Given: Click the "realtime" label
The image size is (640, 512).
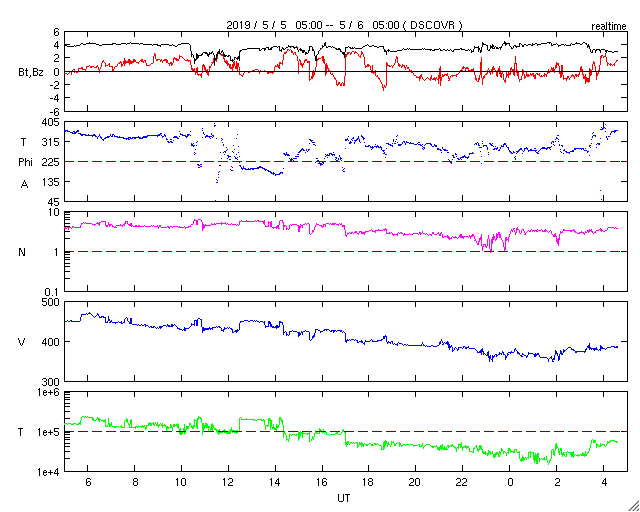Looking at the screenshot, I should [609, 27].
